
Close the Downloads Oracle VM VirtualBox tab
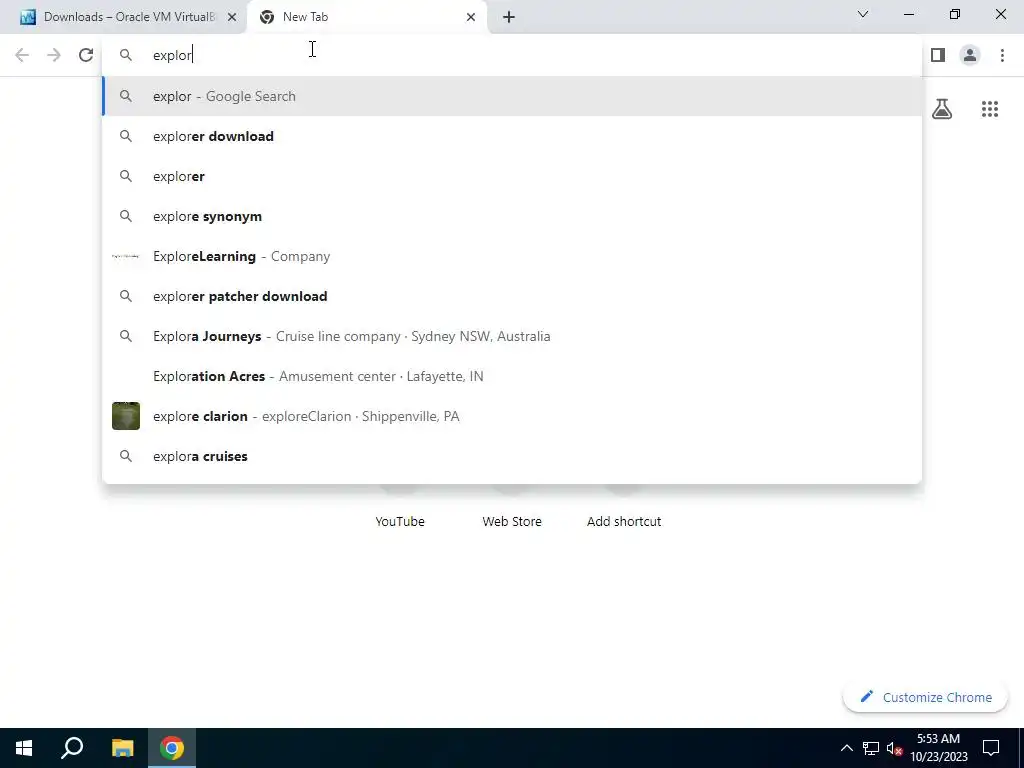[232, 17]
